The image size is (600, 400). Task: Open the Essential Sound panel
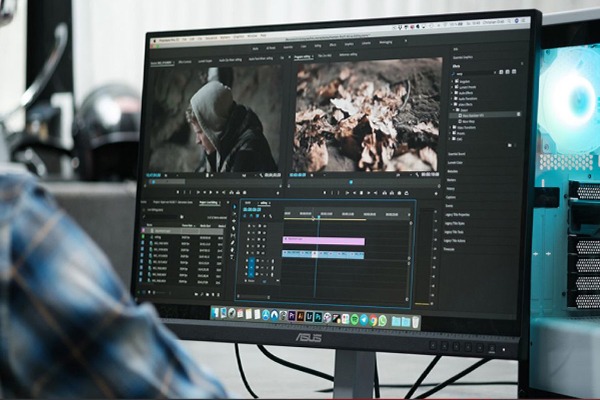(x=457, y=154)
